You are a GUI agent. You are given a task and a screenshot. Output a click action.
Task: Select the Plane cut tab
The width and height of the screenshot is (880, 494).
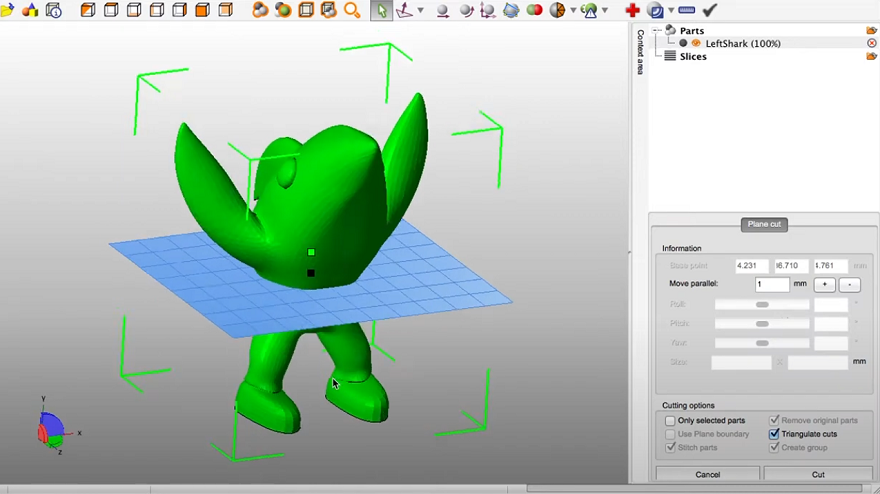click(764, 224)
